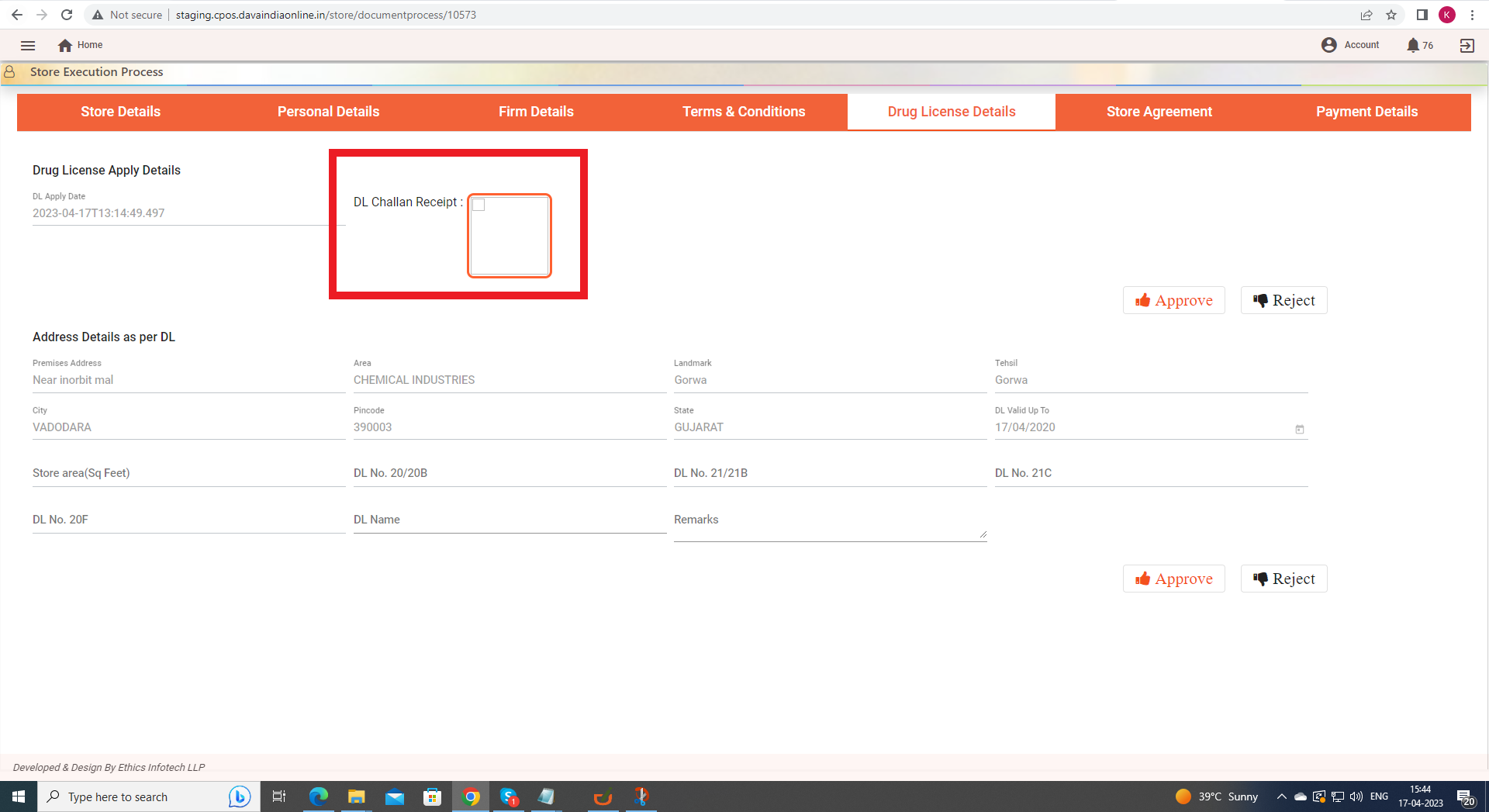Viewport: 1489px width, 812px height.
Task: Click the DL Name input field
Action: coord(510,520)
